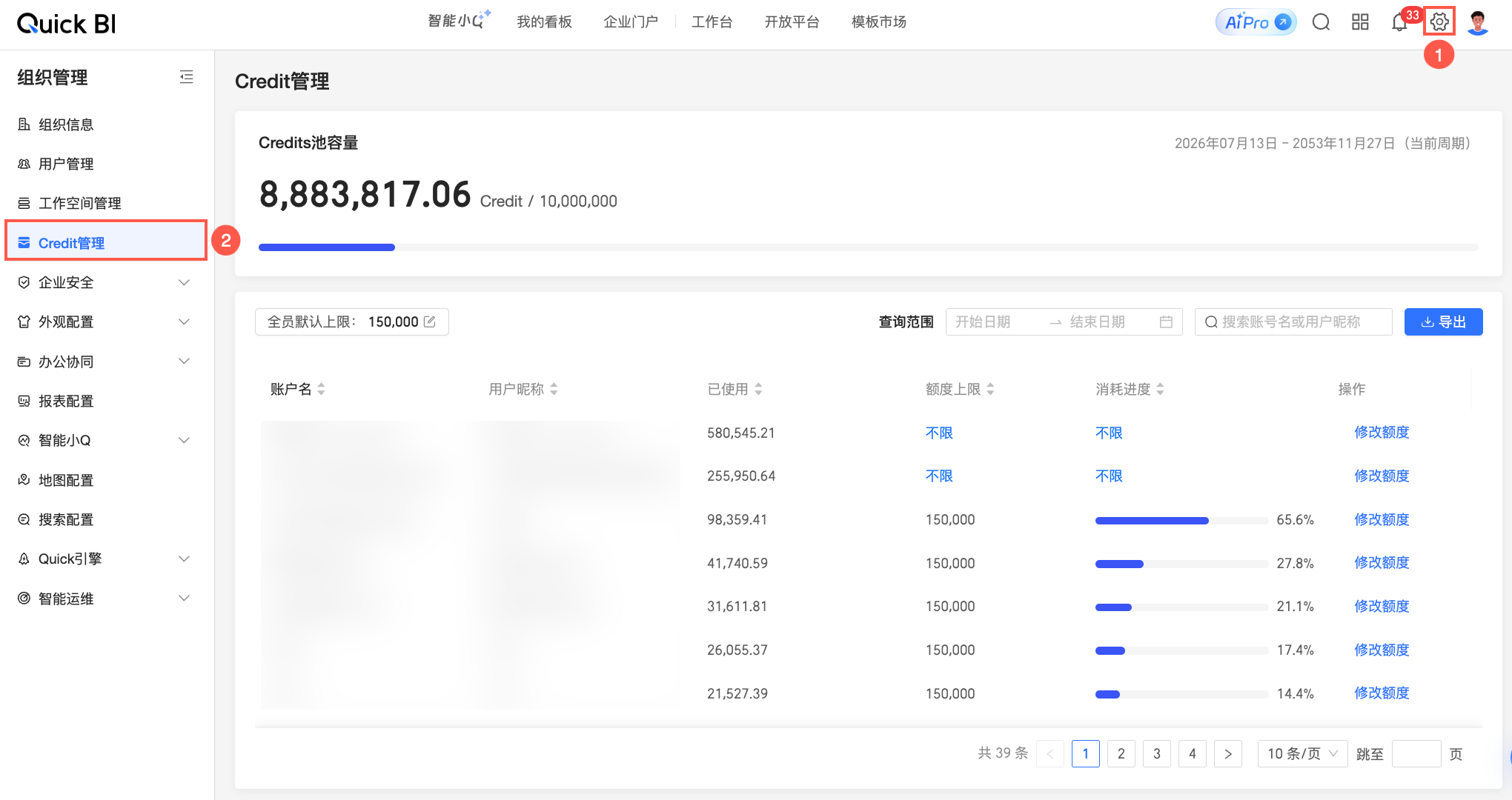Click the 27.8% consumption progress bar

(x=1181, y=564)
